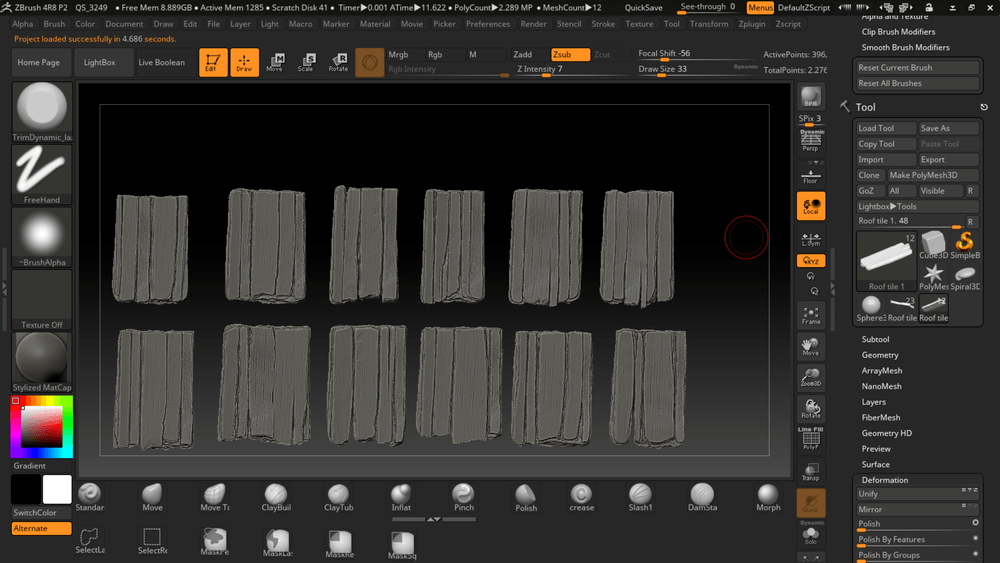Toggle Local symmetry button
This screenshot has width=1000, height=563.
[810, 206]
